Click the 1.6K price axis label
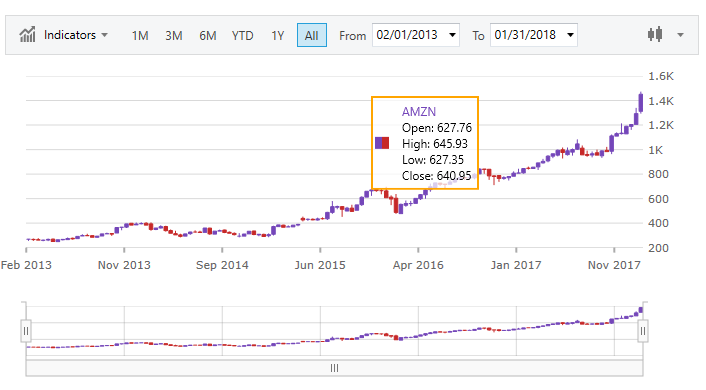The image size is (706, 390). click(x=661, y=76)
